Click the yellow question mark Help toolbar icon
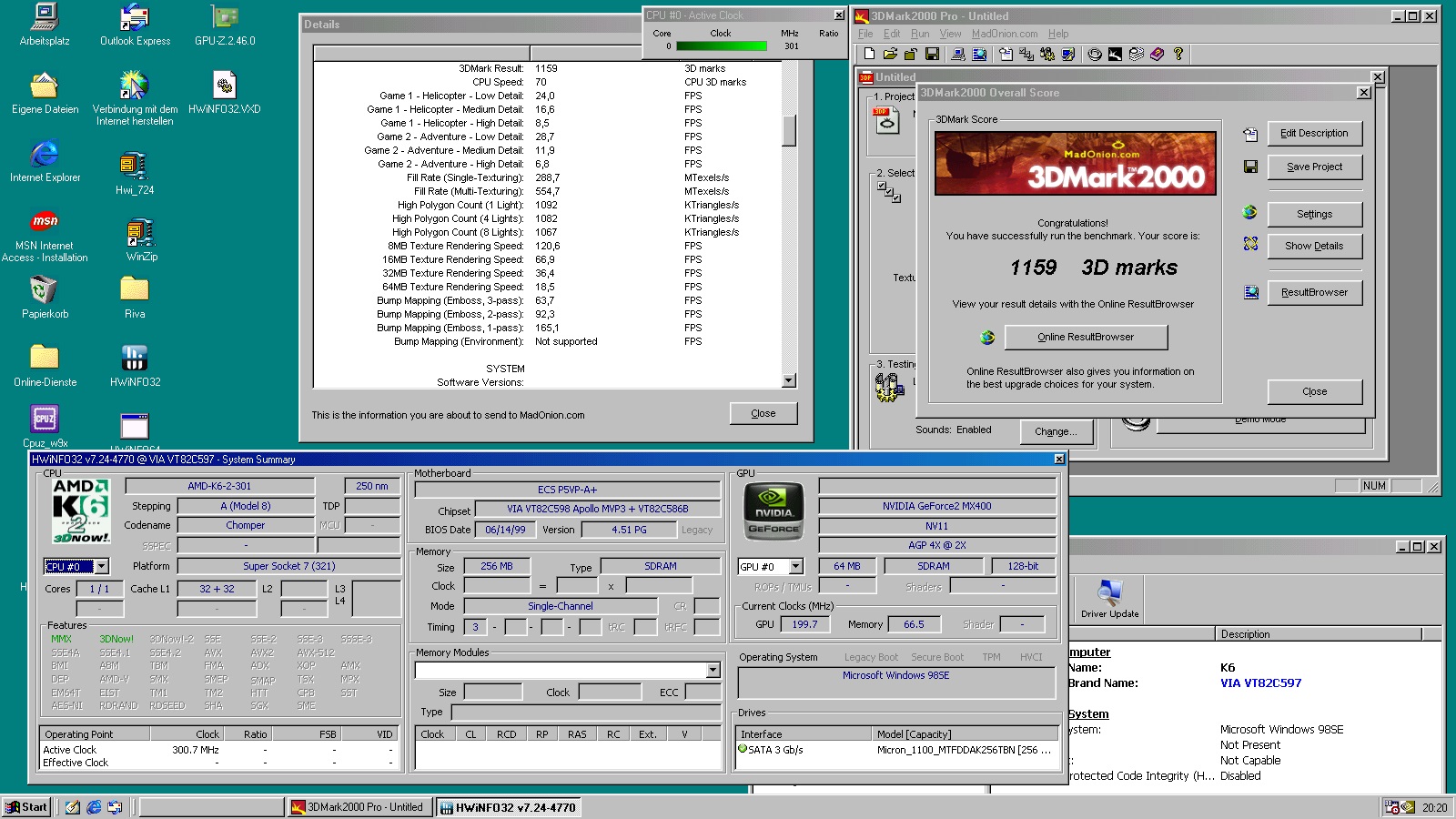Image resolution: width=1456 pixels, height=819 pixels. [x=1178, y=55]
